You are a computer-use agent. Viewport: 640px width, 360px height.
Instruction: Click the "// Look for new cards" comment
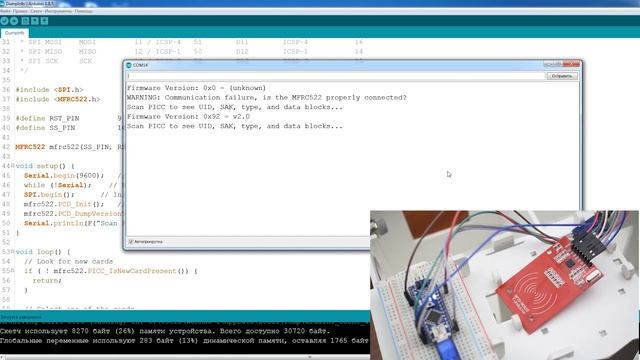68,261
